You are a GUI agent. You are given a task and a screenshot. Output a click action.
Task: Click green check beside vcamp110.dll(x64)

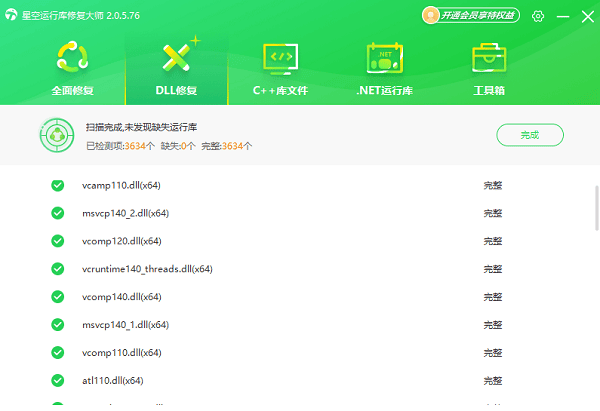tap(58, 185)
